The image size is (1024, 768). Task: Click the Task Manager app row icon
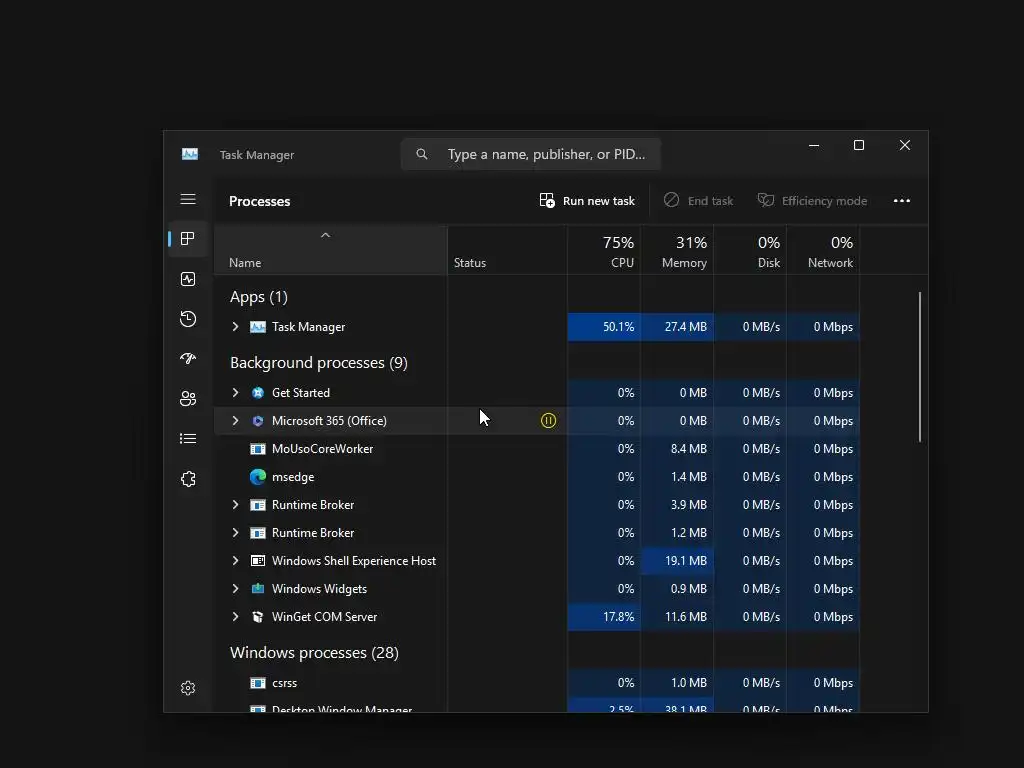pos(258,327)
